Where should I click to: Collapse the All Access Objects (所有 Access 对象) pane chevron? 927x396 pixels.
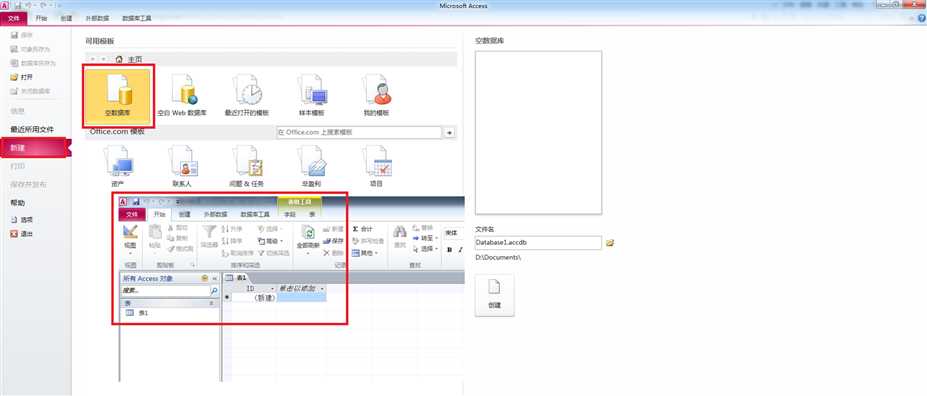(215, 278)
